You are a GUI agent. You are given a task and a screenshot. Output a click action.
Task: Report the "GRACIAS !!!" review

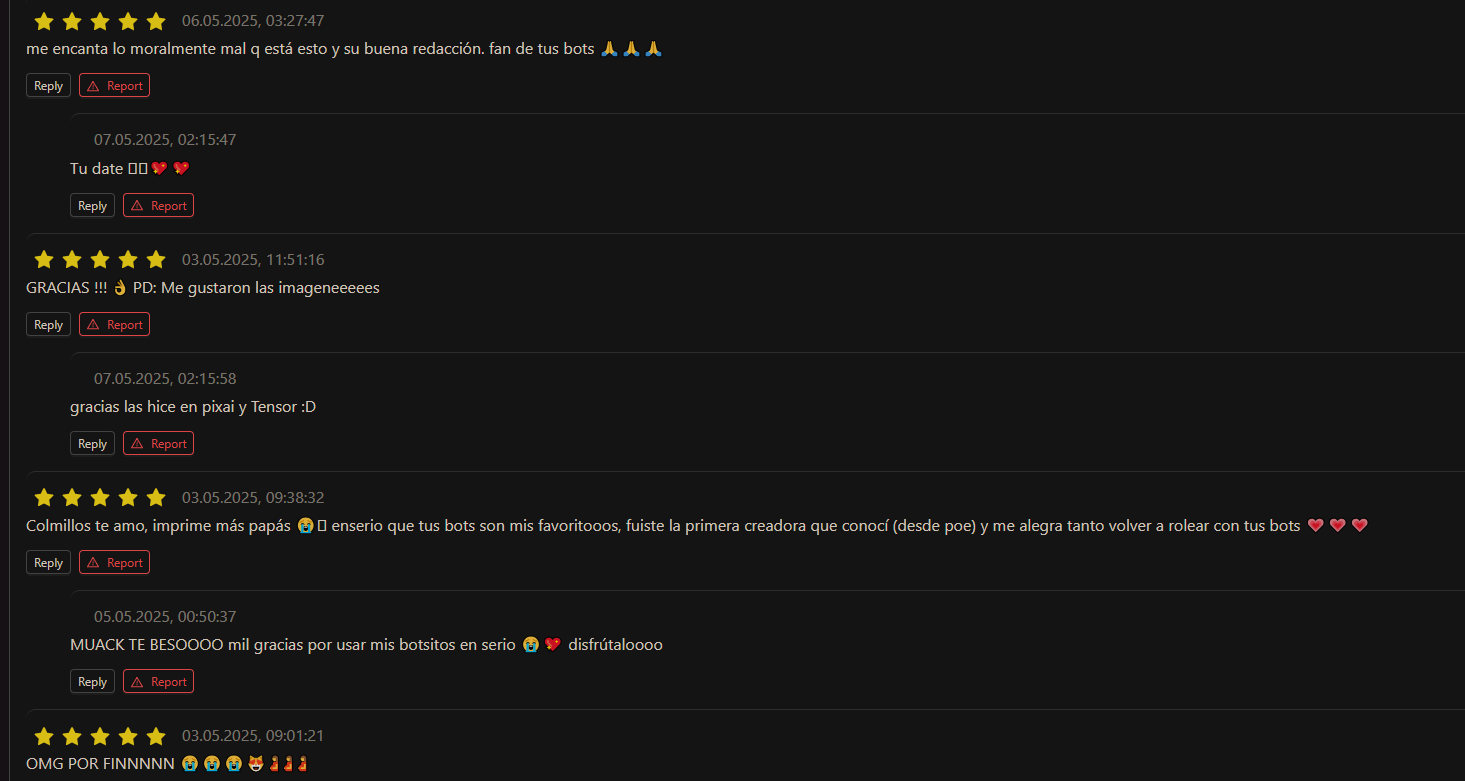[114, 325]
